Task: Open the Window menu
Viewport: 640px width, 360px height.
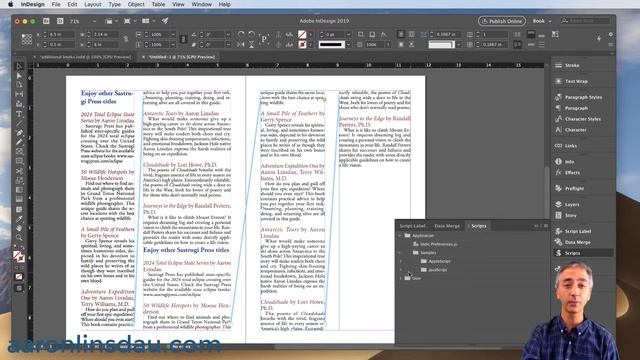Action: 202,4
